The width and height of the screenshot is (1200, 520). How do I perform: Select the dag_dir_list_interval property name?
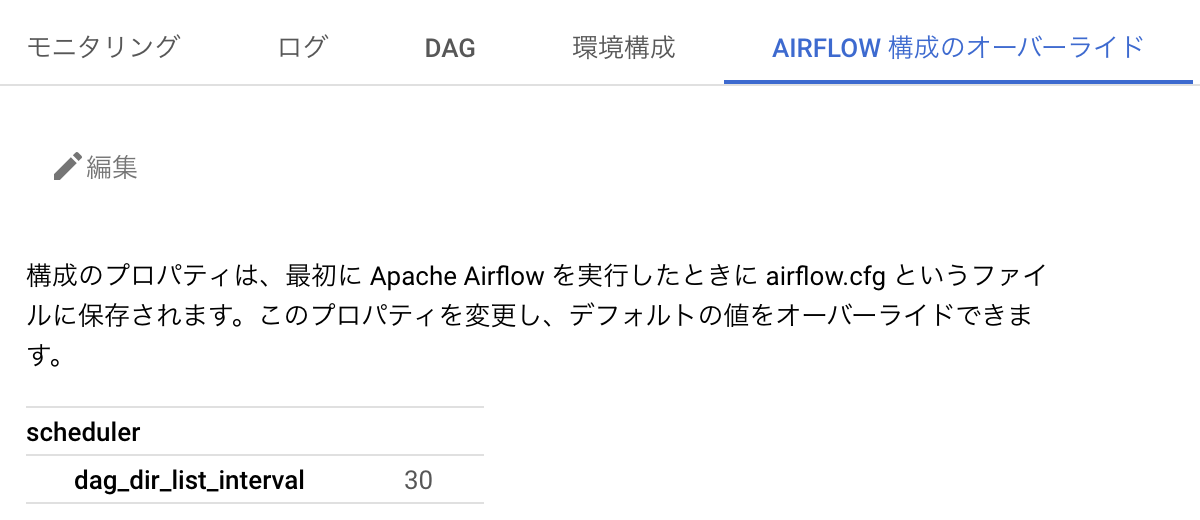point(189,481)
